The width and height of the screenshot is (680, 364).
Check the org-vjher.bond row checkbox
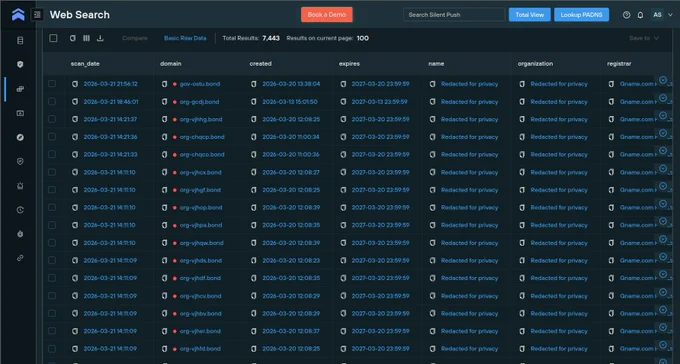52,331
